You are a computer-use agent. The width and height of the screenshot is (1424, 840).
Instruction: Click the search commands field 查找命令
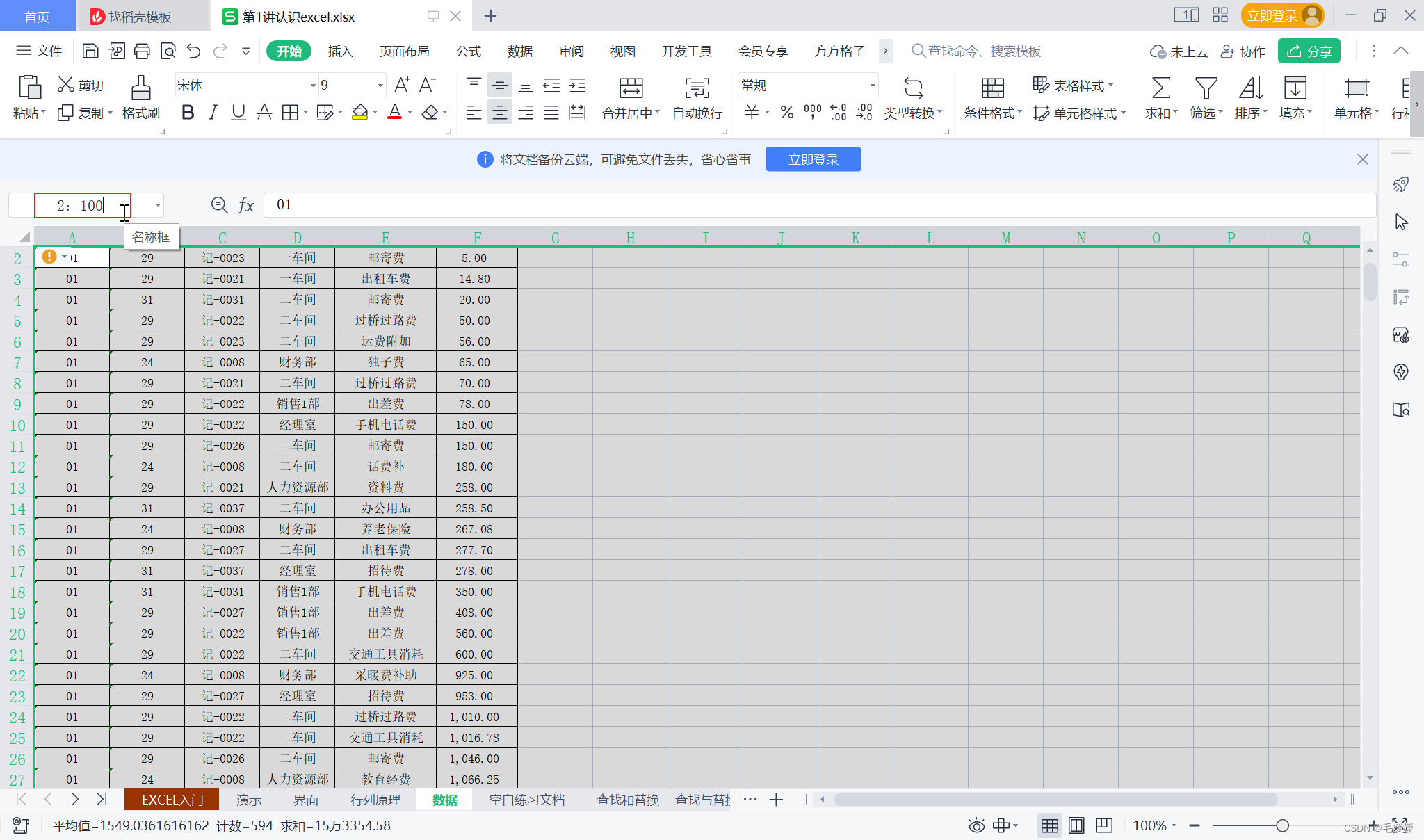976,51
